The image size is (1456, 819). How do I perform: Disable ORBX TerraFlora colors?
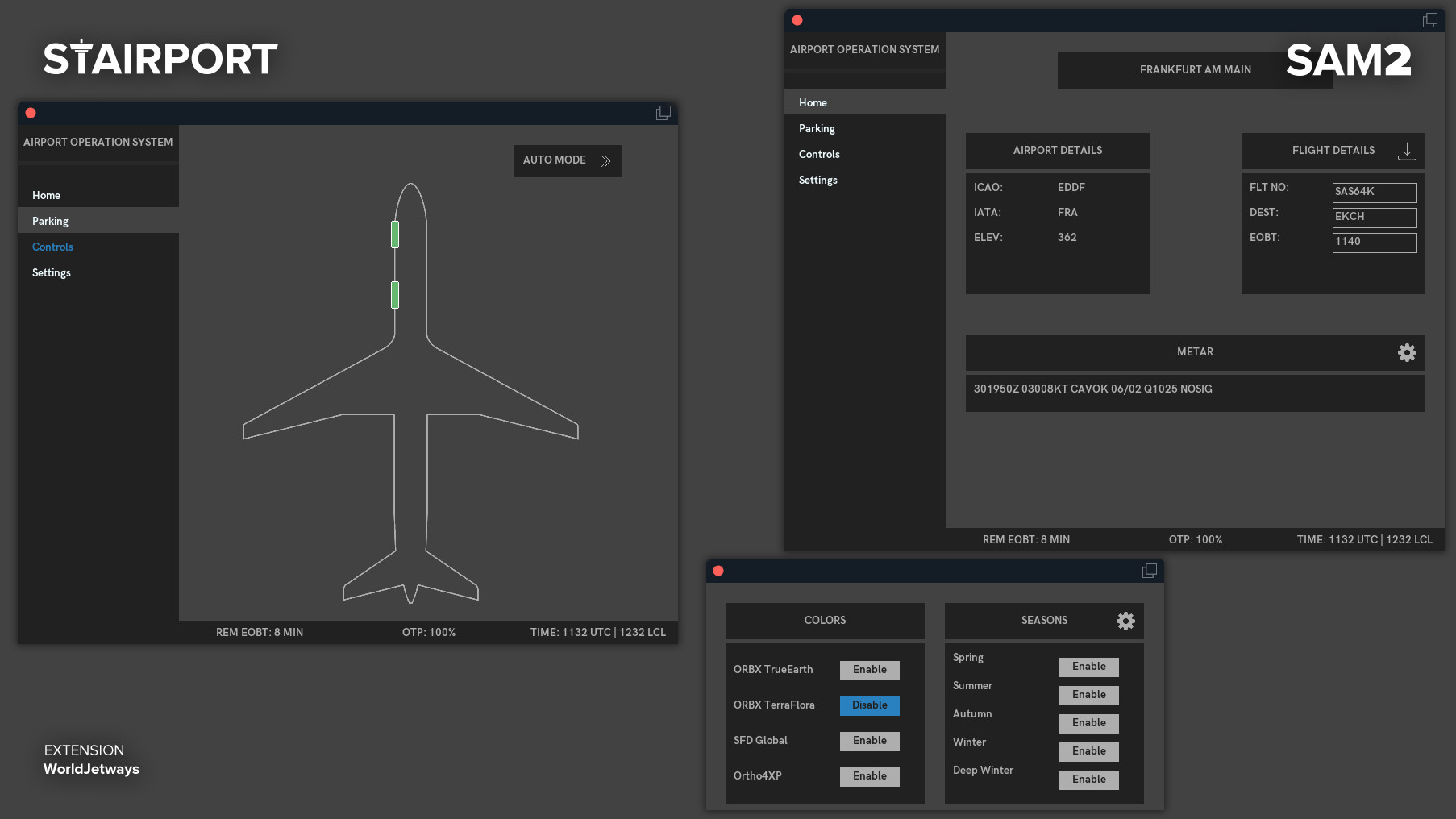click(869, 705)
